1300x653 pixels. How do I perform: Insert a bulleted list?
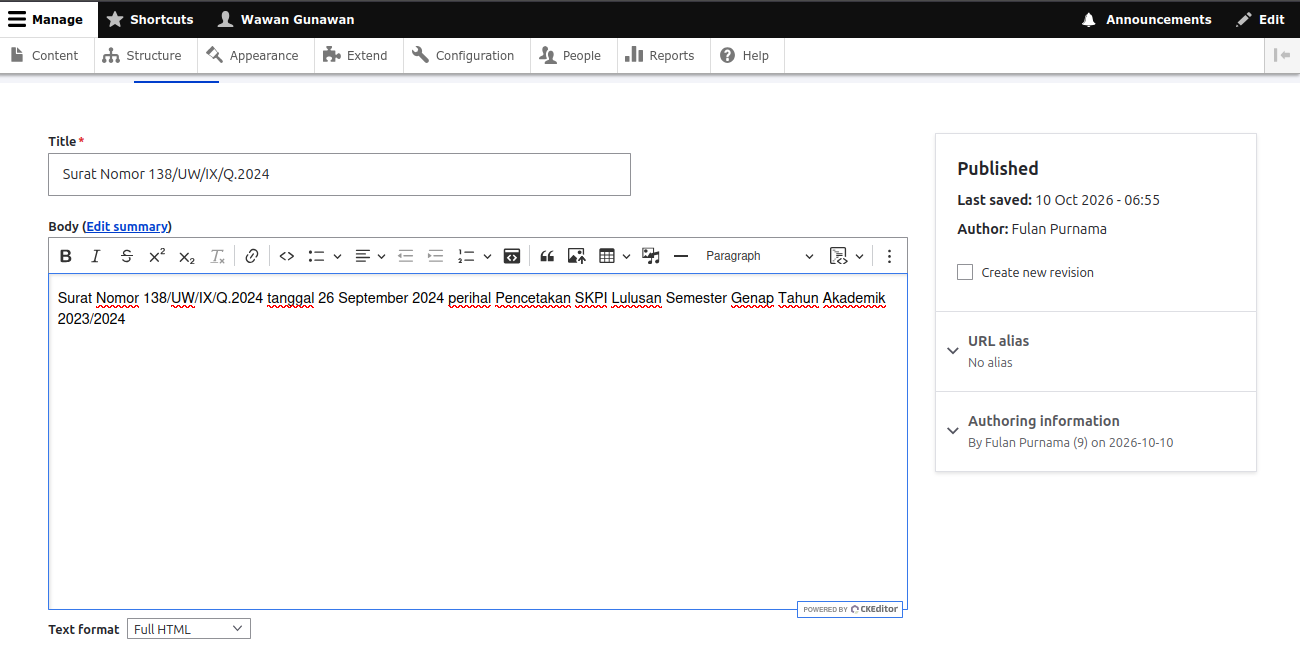[x=316, y=256]
